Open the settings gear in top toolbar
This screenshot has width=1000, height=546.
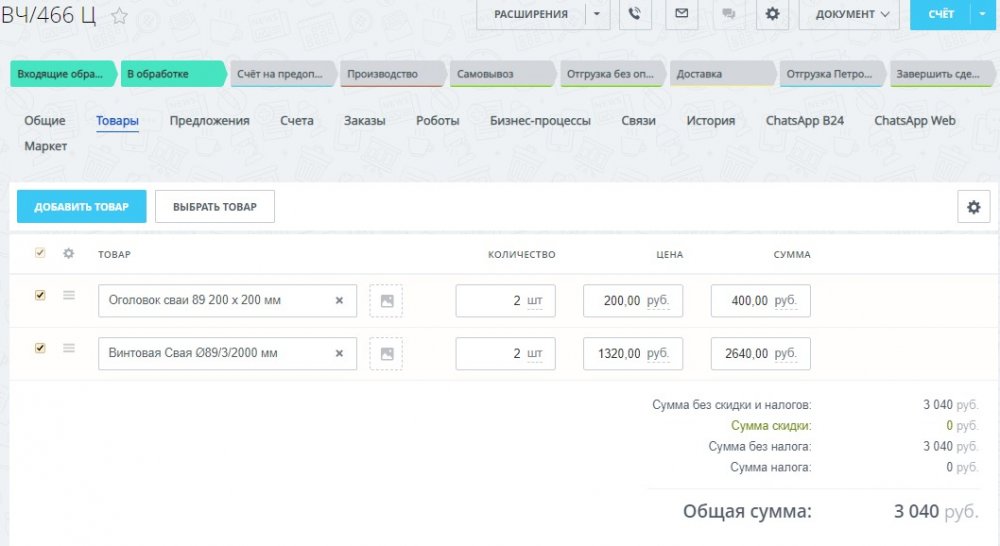point(772,14)
